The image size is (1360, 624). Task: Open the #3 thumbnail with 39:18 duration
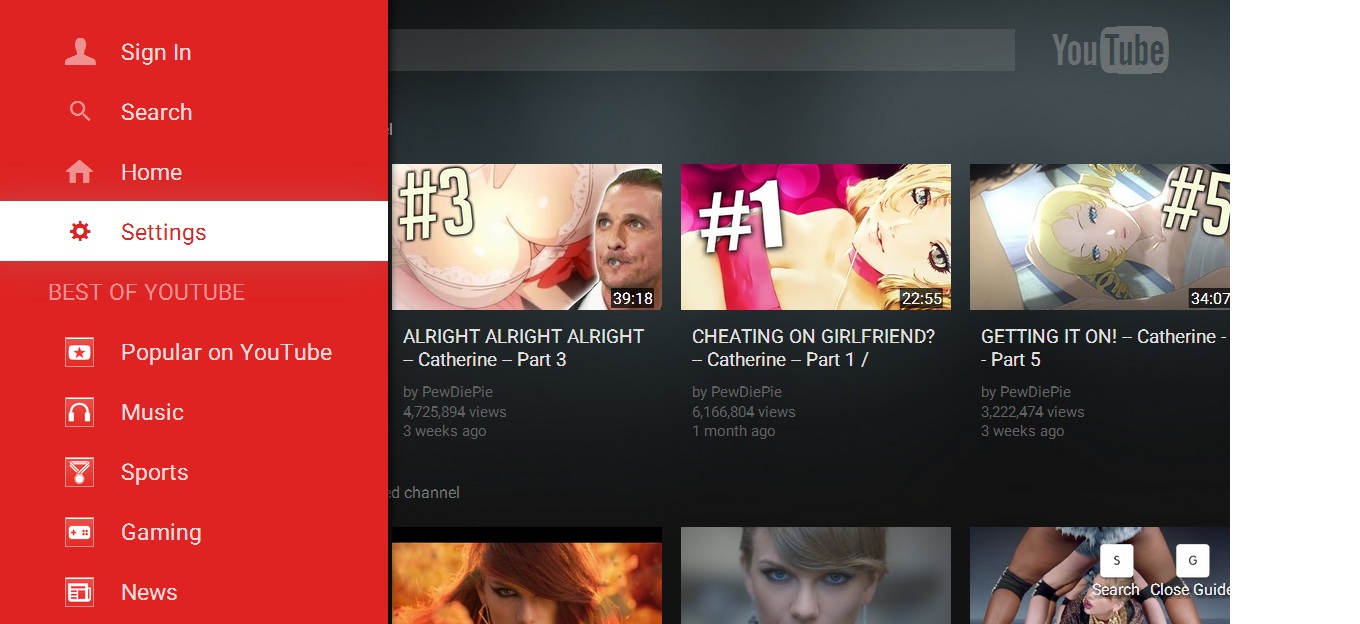(x=526, y=237)
